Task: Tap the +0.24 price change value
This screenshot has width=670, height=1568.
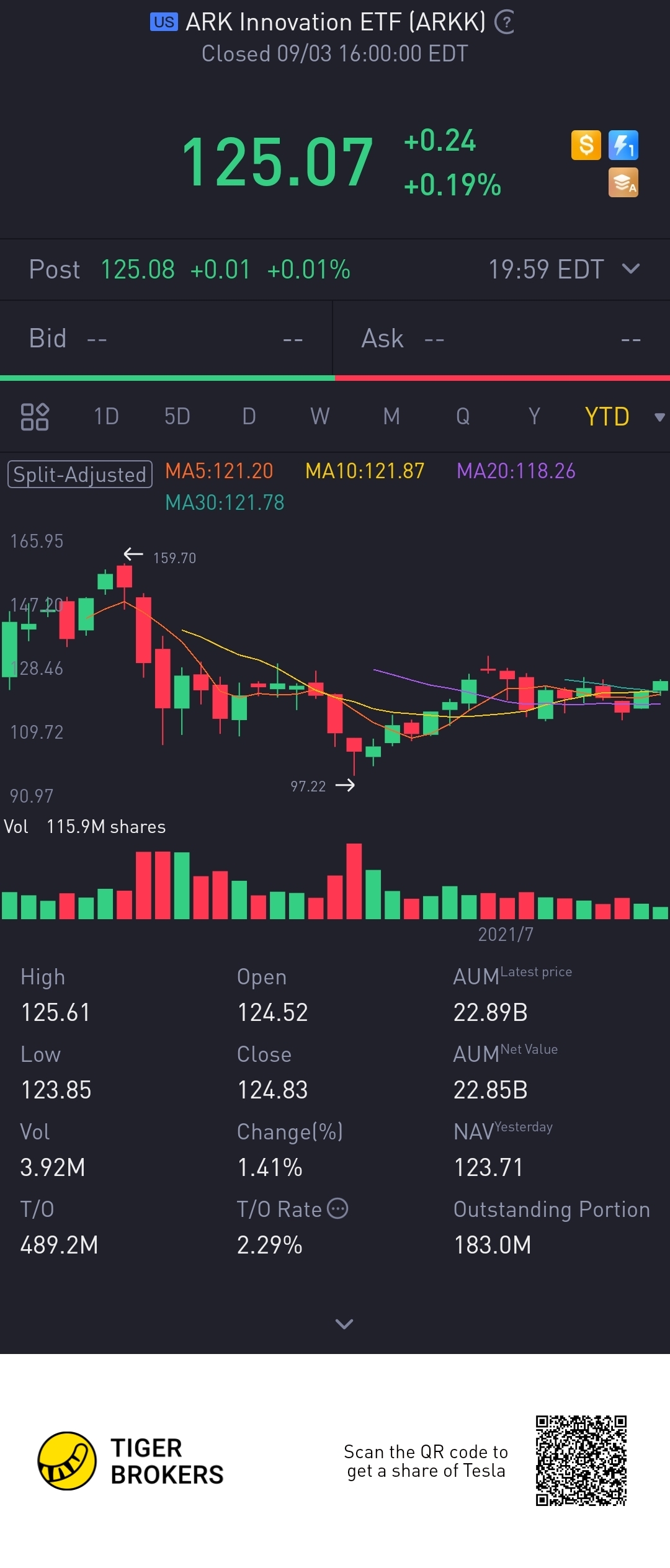Action: tap(440, 140)
